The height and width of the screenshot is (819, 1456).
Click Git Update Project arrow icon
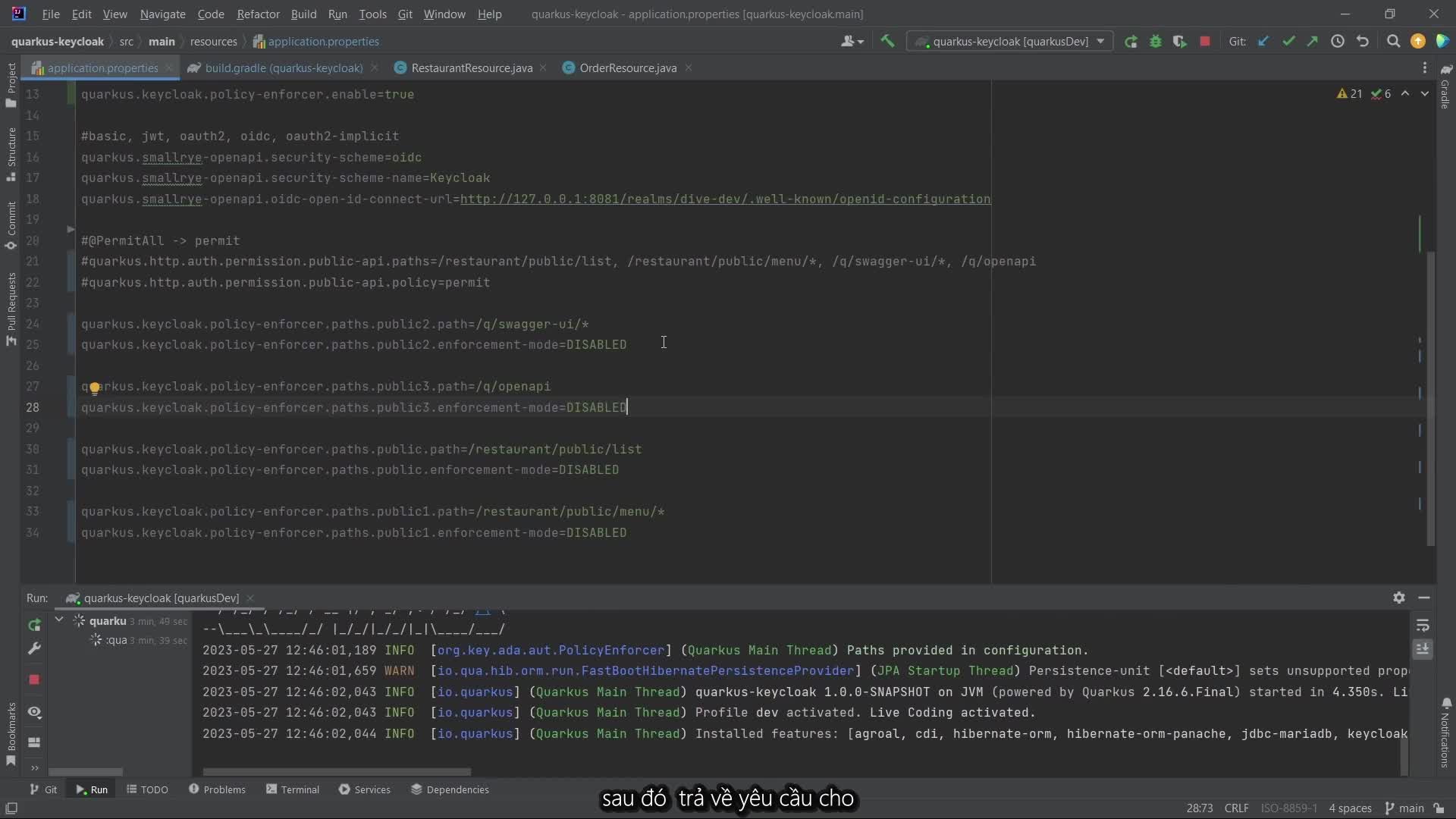(x=1263, y=42)
